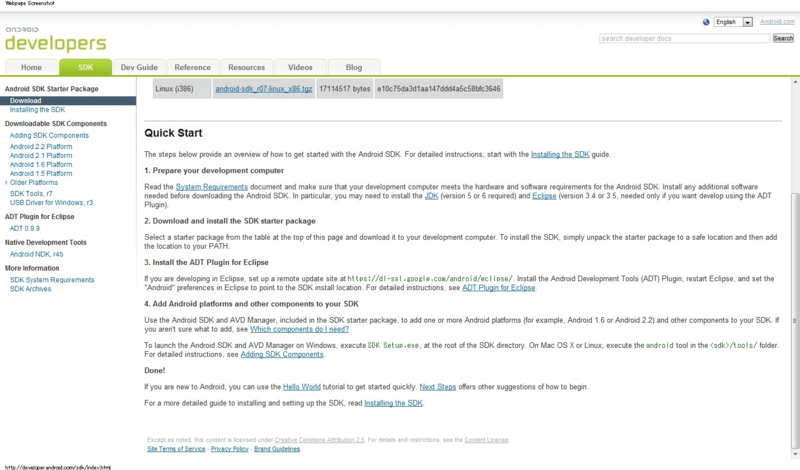Image resolution: width=800 pixels, height=470 pixels.
Task: Open Creative Commons Attribution 2.5 link
Action: (319, 440)
